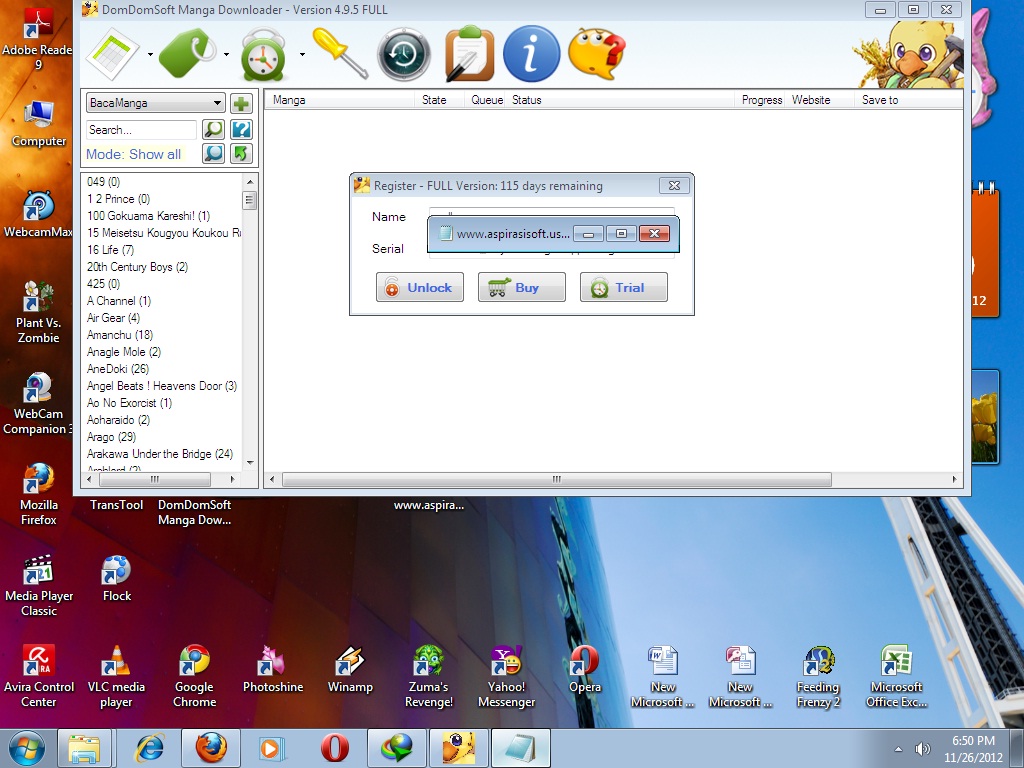The width and height of the screenshot is (1024, 768).
Task: Select Ao No Exorcist (1)
Action: click(129, 402)
